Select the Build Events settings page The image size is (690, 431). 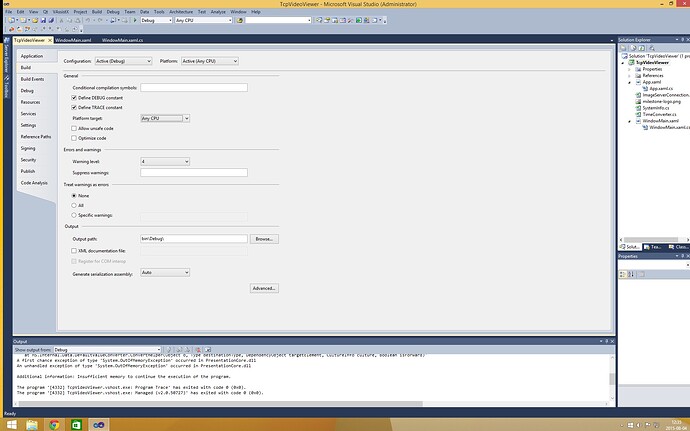point(32,79)
